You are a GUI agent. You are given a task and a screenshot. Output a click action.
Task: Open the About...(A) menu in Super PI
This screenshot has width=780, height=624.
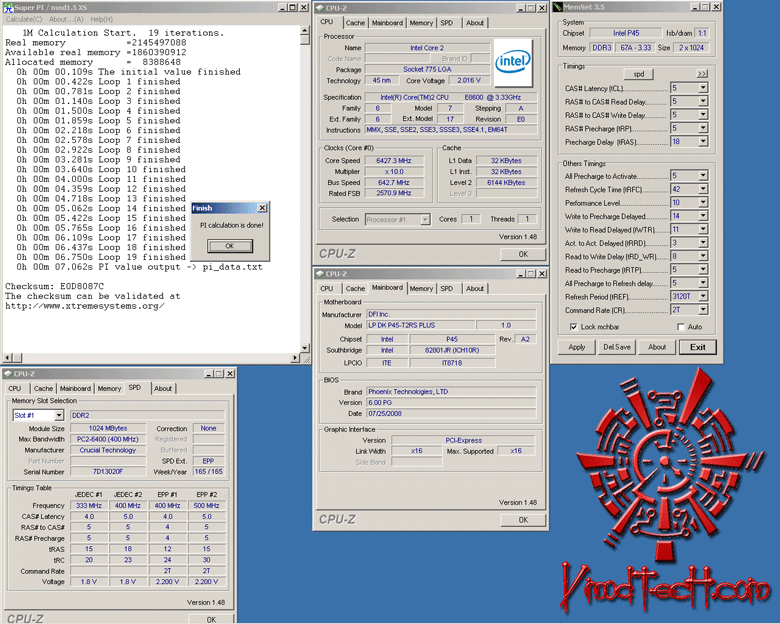click(x=66, y=19)
